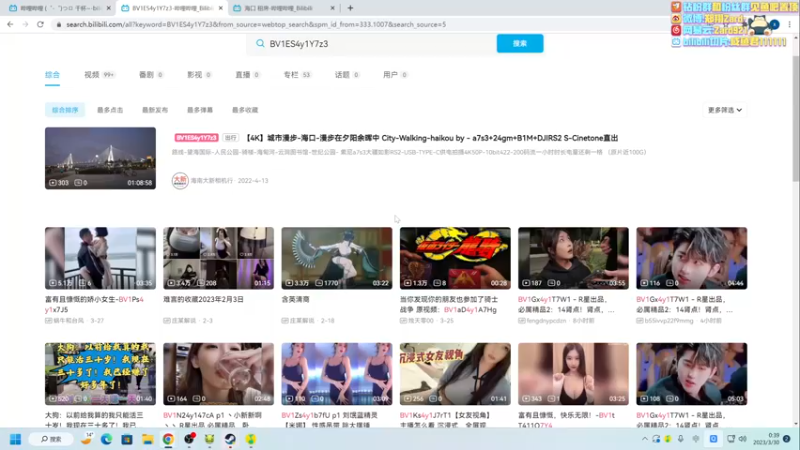Open uploader avatar of 海南大新相机行
This screenshot has width=800, height=450.
pos(180,181)
